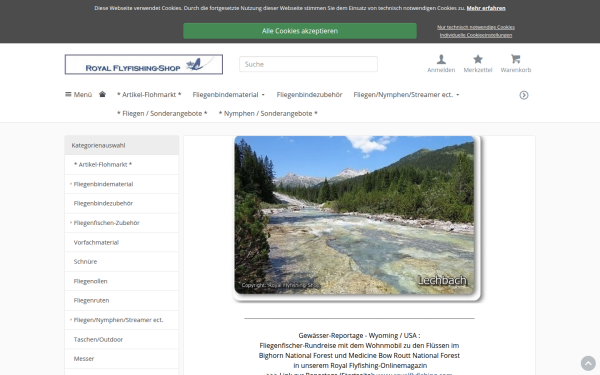Open * Fliegen / Sonderangebote * in the top navigation

(162, 113)
